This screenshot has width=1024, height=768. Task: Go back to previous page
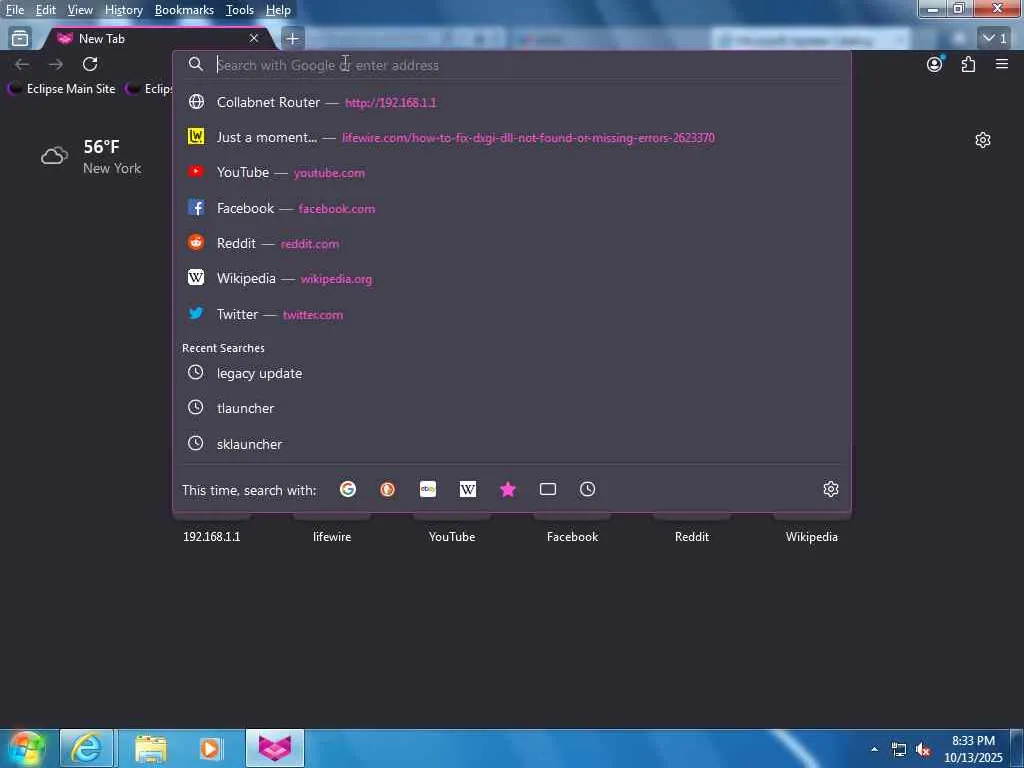[22, 64]
